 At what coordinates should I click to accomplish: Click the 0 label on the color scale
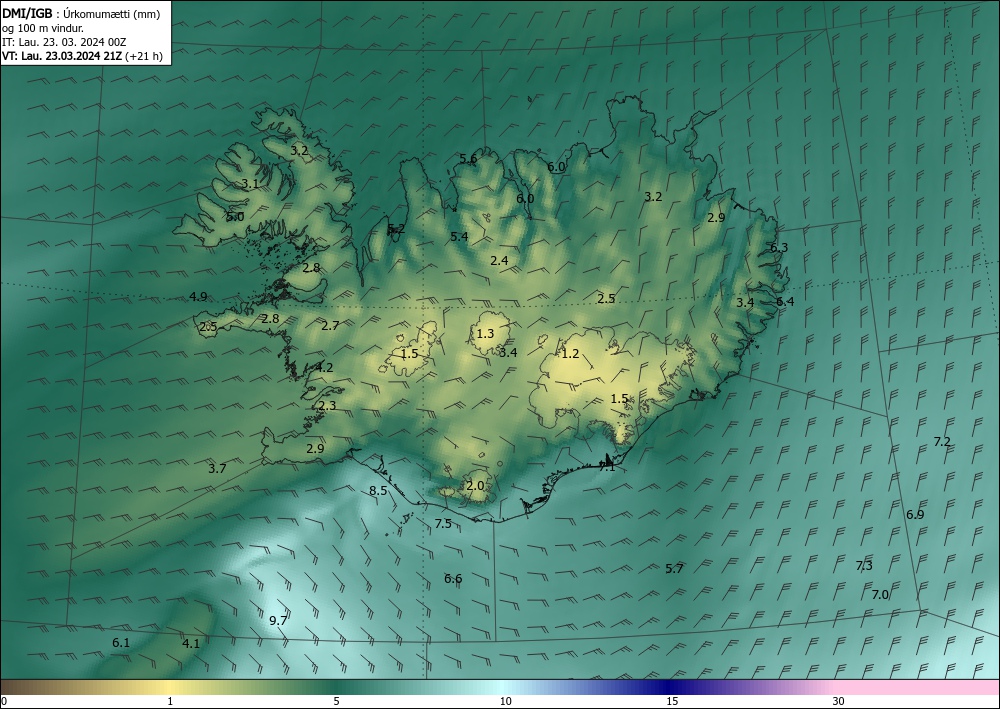(4, 701)
